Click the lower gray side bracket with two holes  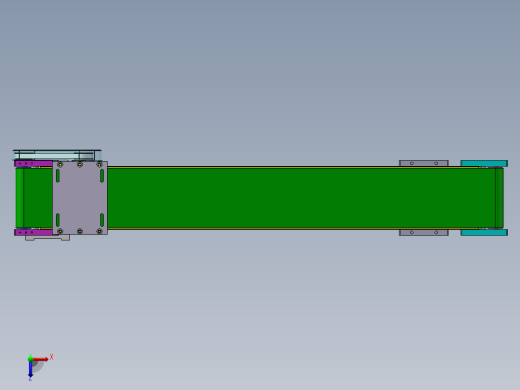pos(424,232)
